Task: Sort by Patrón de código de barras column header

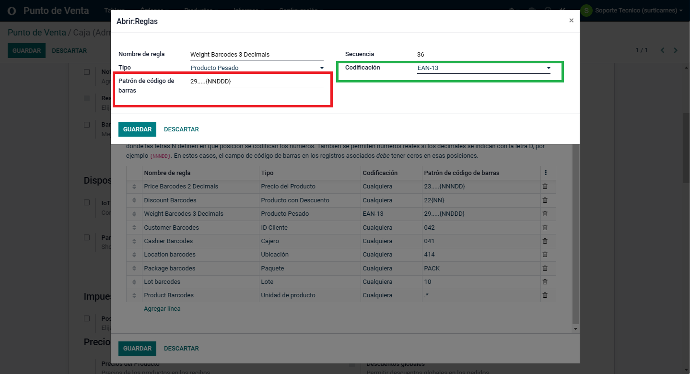Action: pyautogui.click(x=461, y=173)
